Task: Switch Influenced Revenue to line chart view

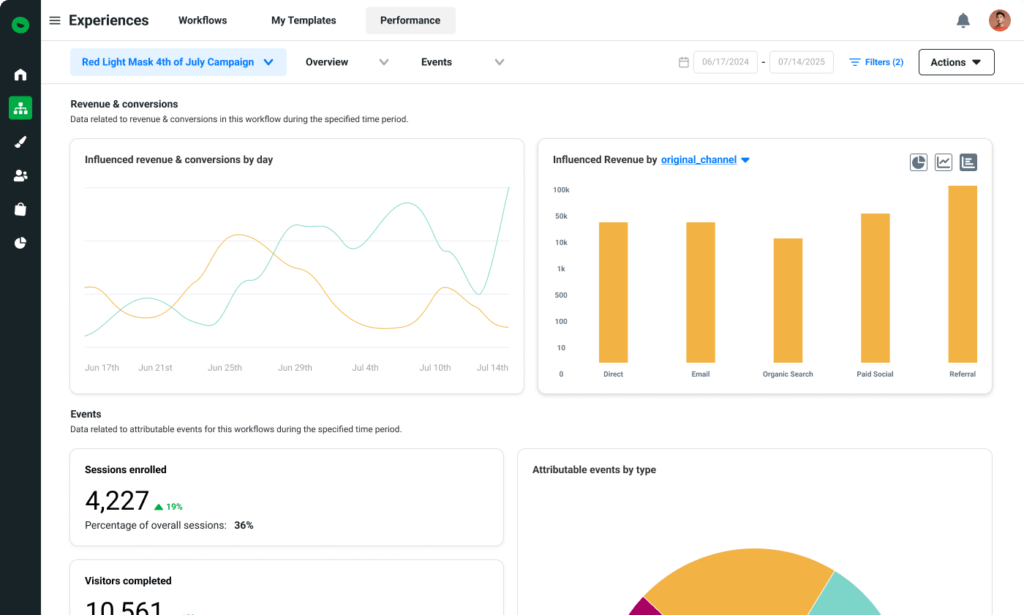Action: point(942,161)
